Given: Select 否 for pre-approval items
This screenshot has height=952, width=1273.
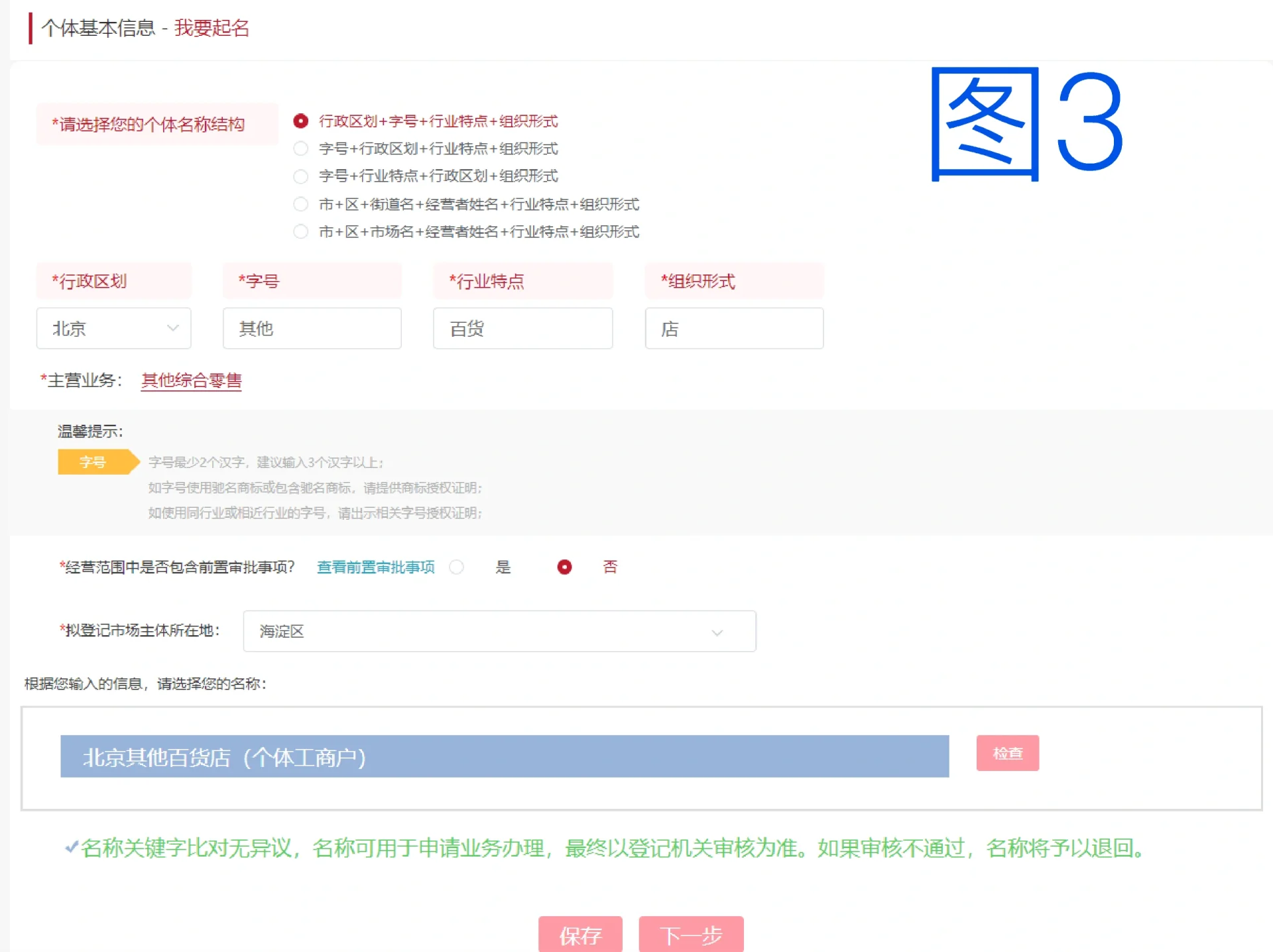Looking at the screenshot, I should (564, 567).
